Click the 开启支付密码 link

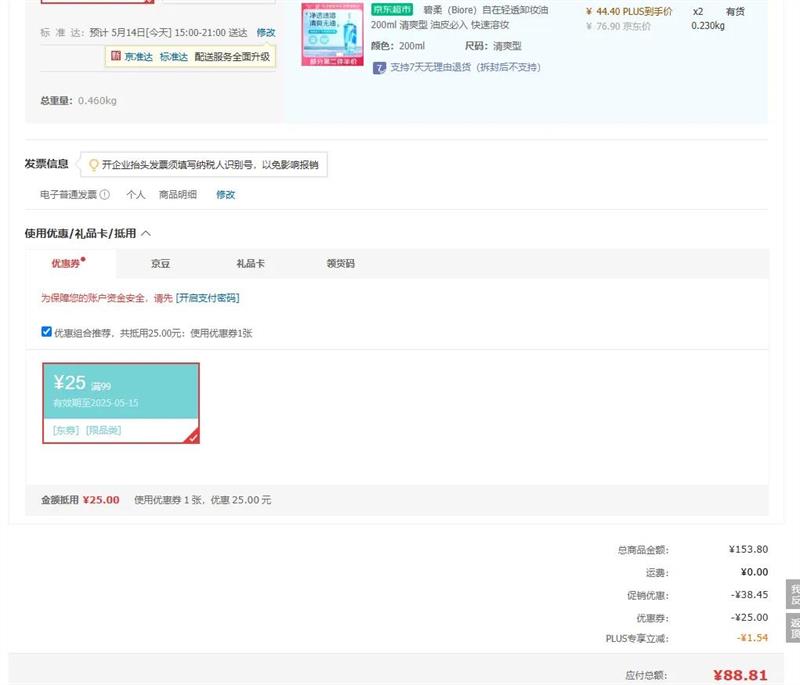[207, 298]
